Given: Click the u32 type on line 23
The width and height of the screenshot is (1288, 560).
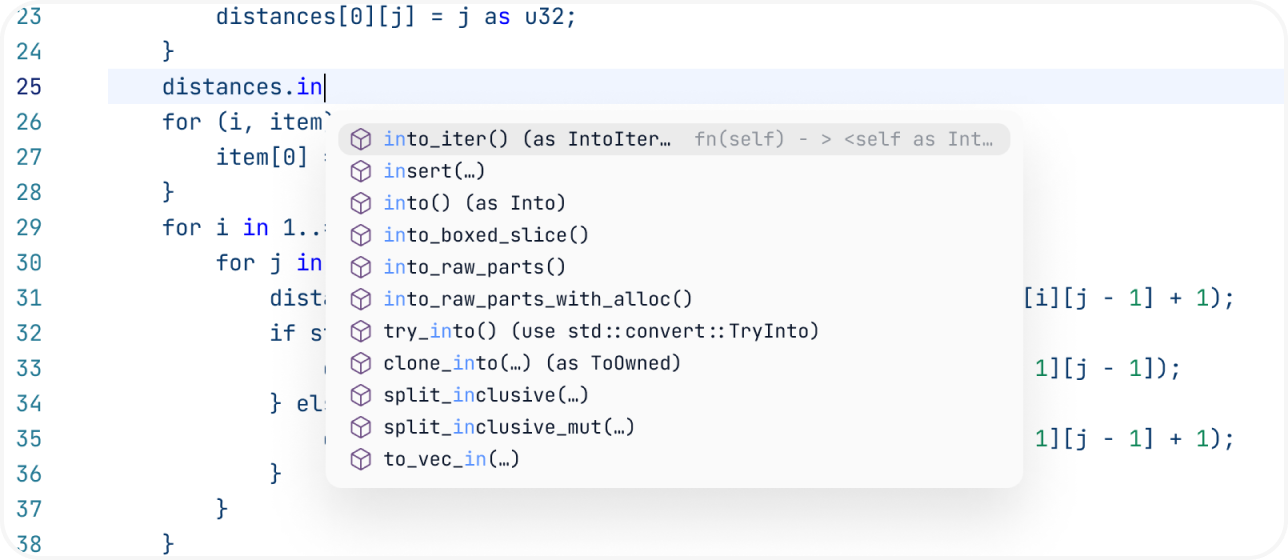Looking at the screenshot, I should point(545,17).
